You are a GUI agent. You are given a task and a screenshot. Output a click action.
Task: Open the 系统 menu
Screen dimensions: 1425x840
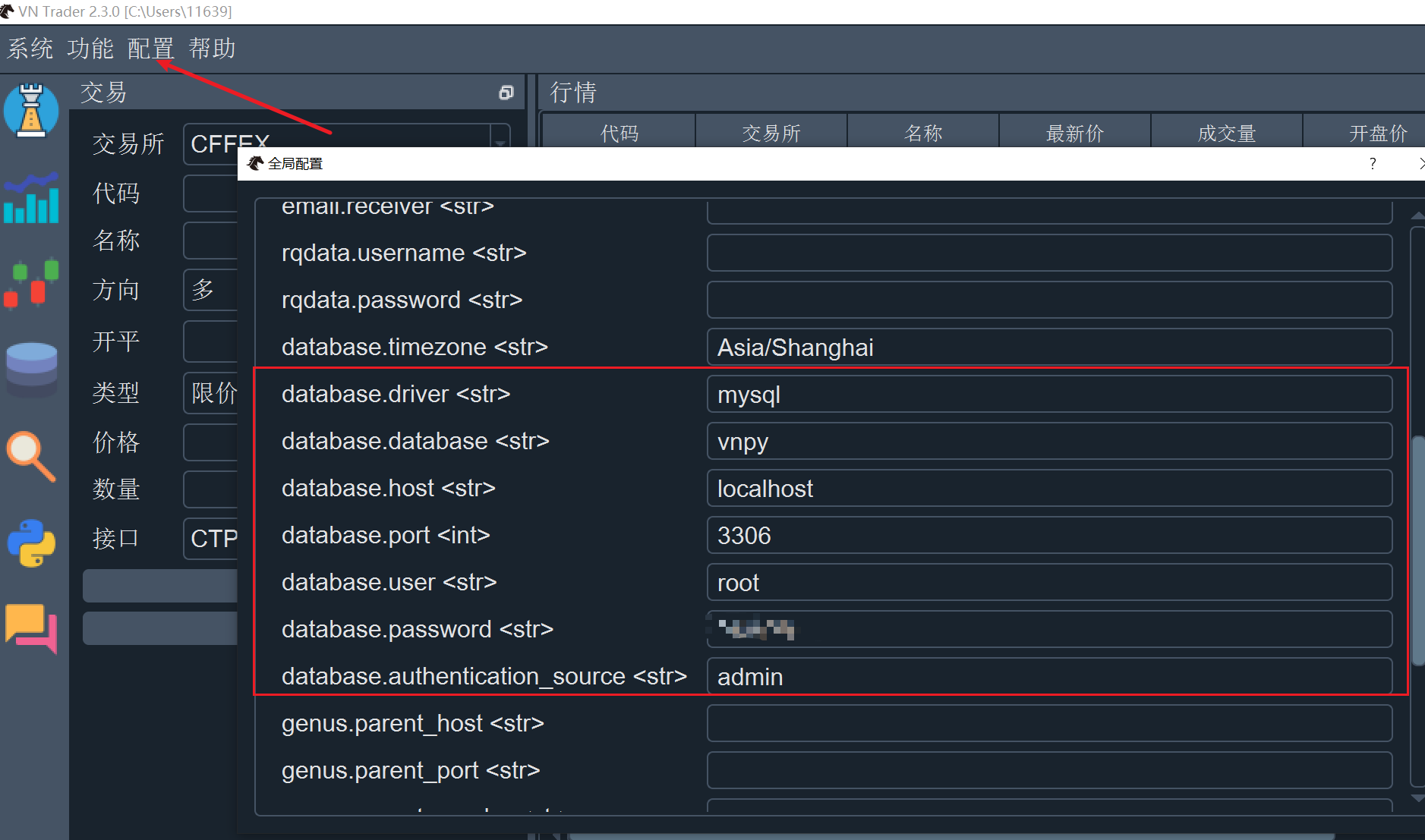click(30, 49)
